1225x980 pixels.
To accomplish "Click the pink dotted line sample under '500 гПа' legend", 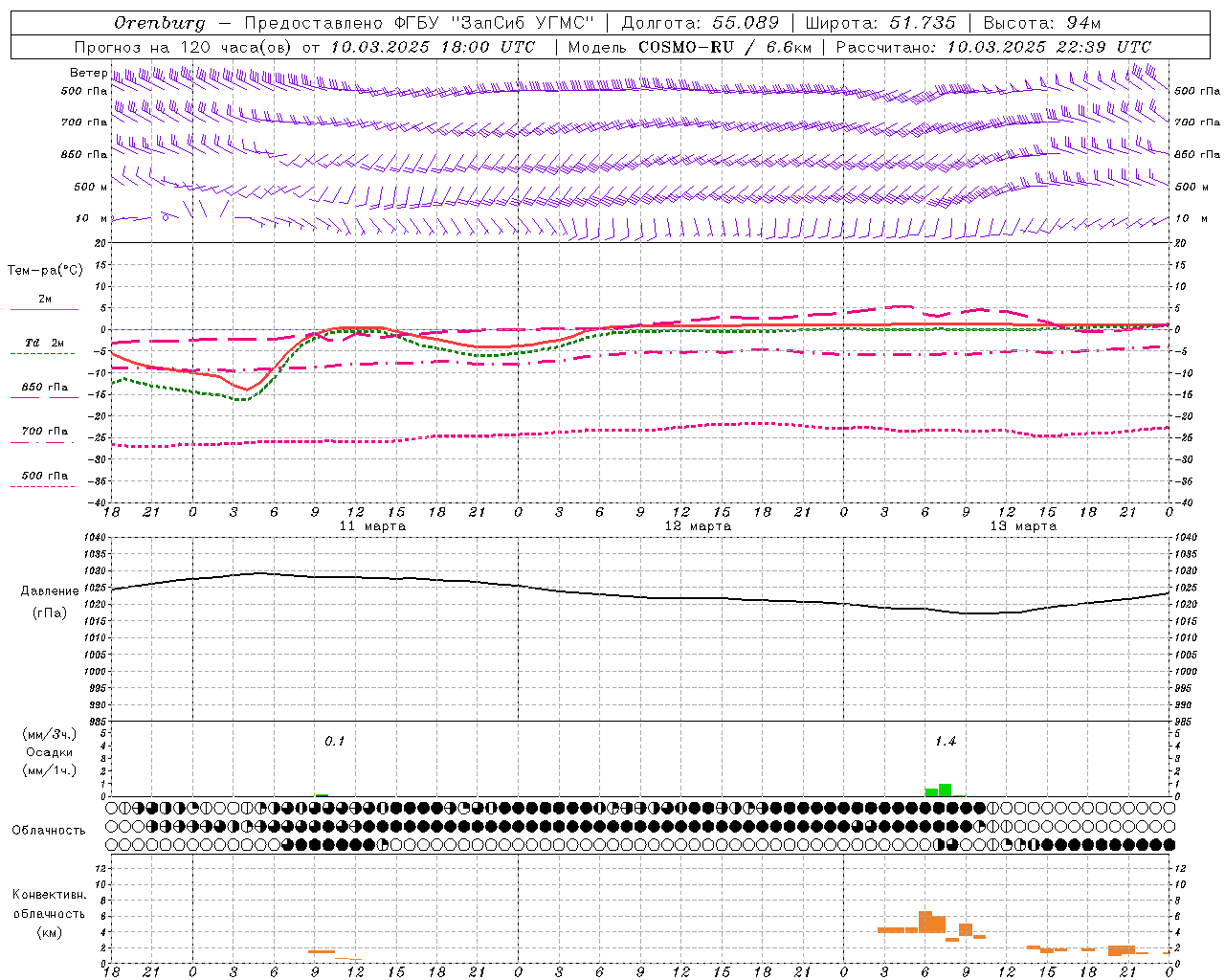I will point(42,486).
